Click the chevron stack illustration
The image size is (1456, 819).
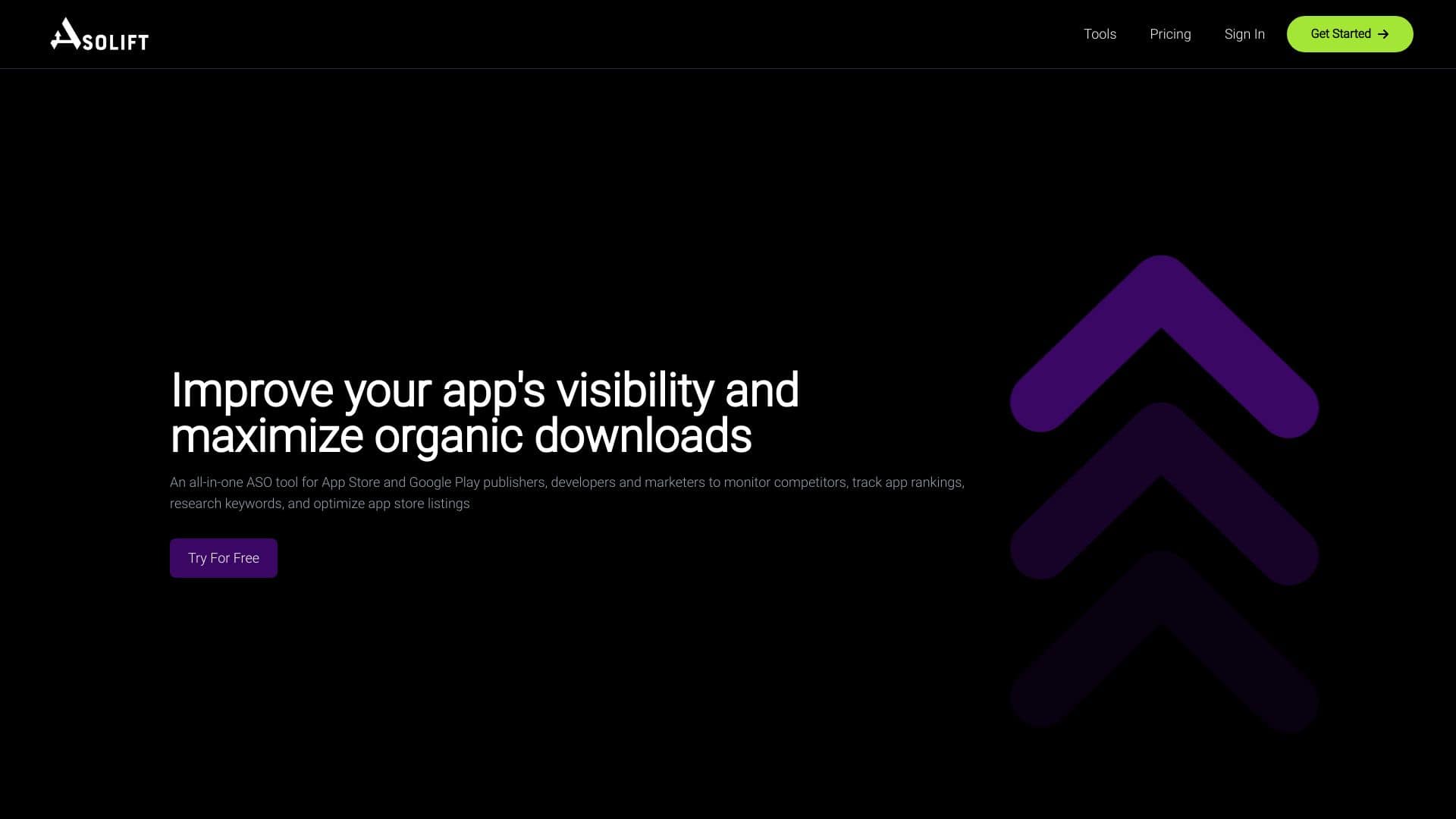click(1163, 493)
